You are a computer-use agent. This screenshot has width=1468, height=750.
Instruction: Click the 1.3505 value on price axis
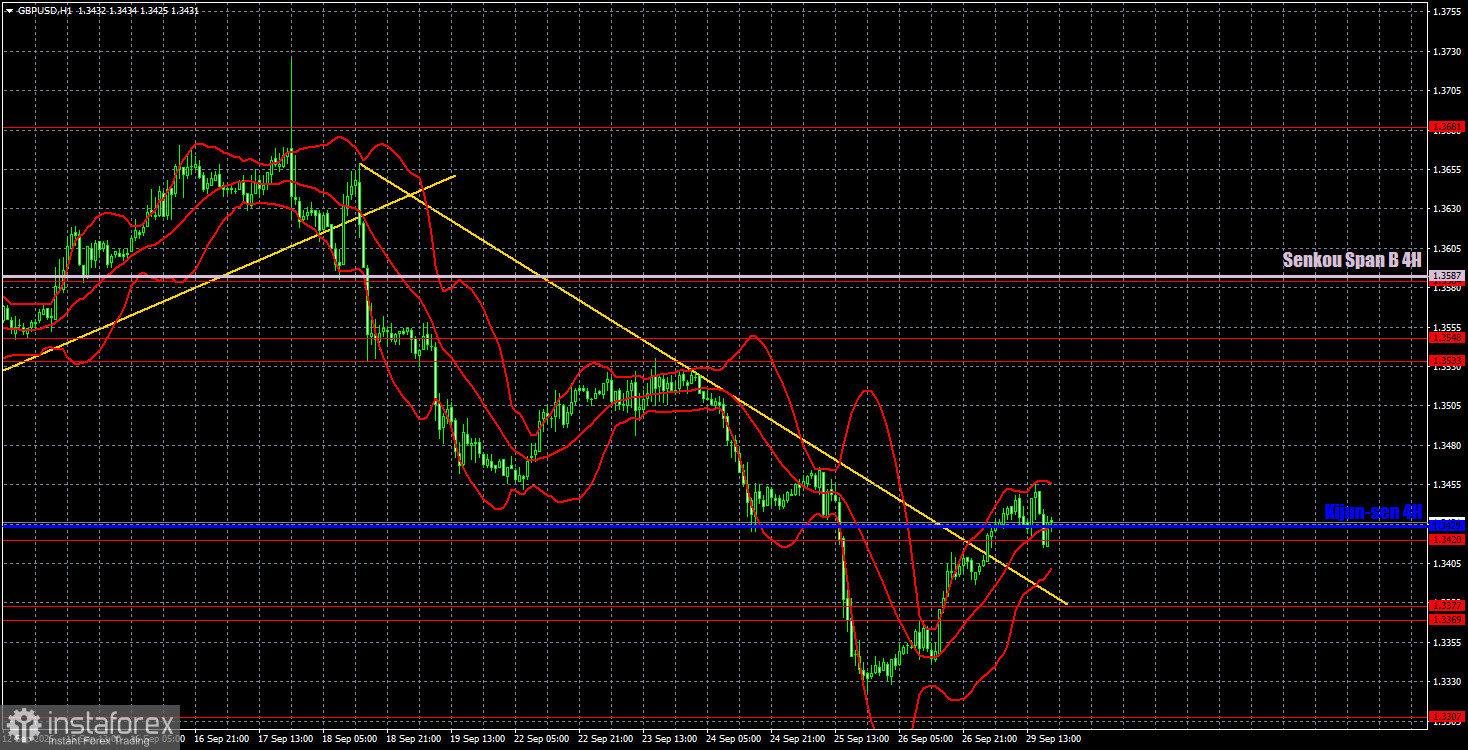pyautogui.click(x=1447, y=406)
